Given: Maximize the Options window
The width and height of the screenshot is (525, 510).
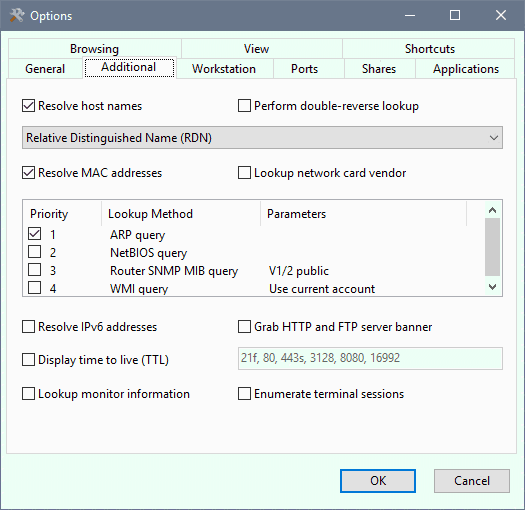Looking at the screenshot, I should click(x=455, y=15).
